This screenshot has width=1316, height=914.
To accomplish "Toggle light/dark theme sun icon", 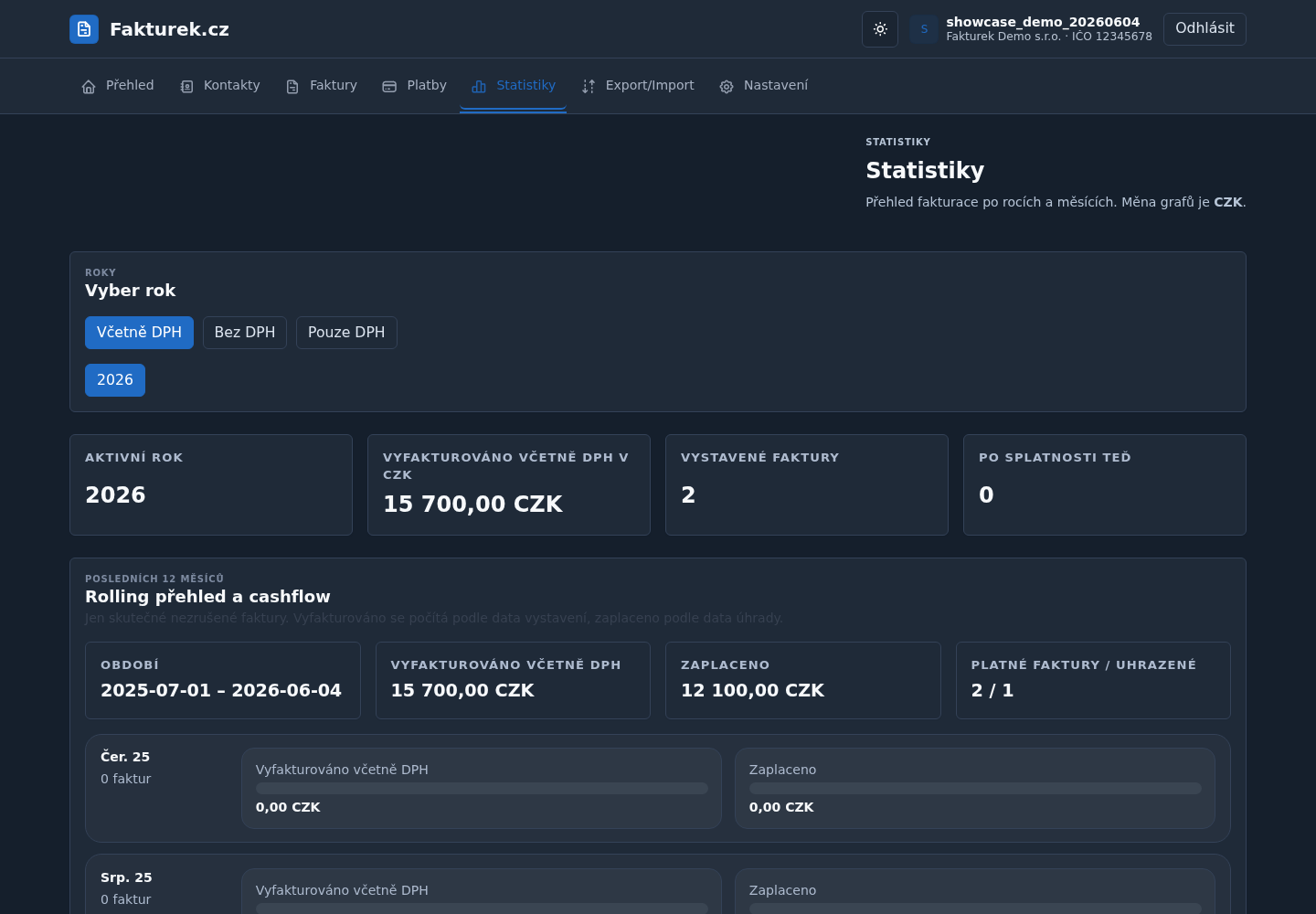I will coord(880,29).
